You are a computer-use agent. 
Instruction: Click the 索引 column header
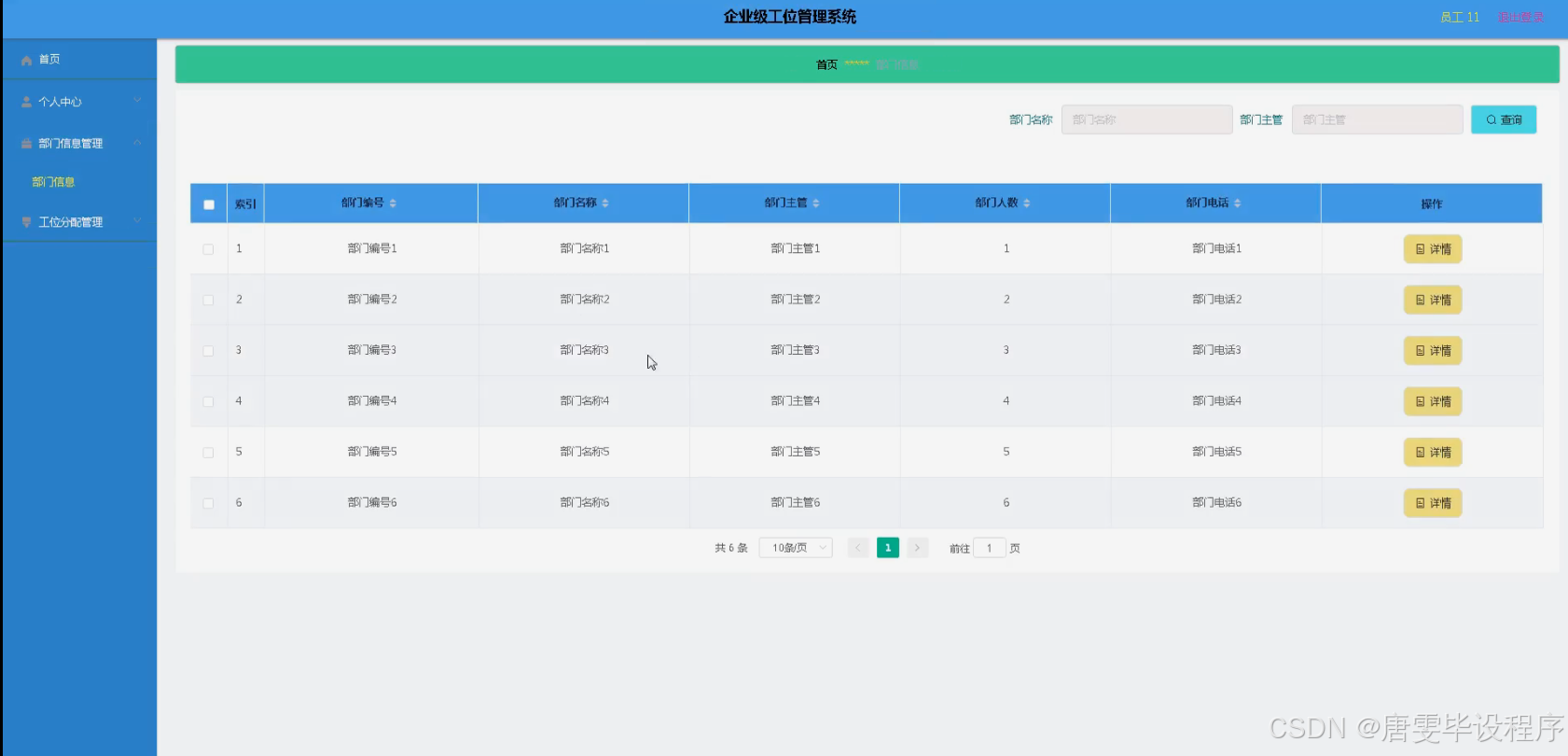tap(245, 203)
